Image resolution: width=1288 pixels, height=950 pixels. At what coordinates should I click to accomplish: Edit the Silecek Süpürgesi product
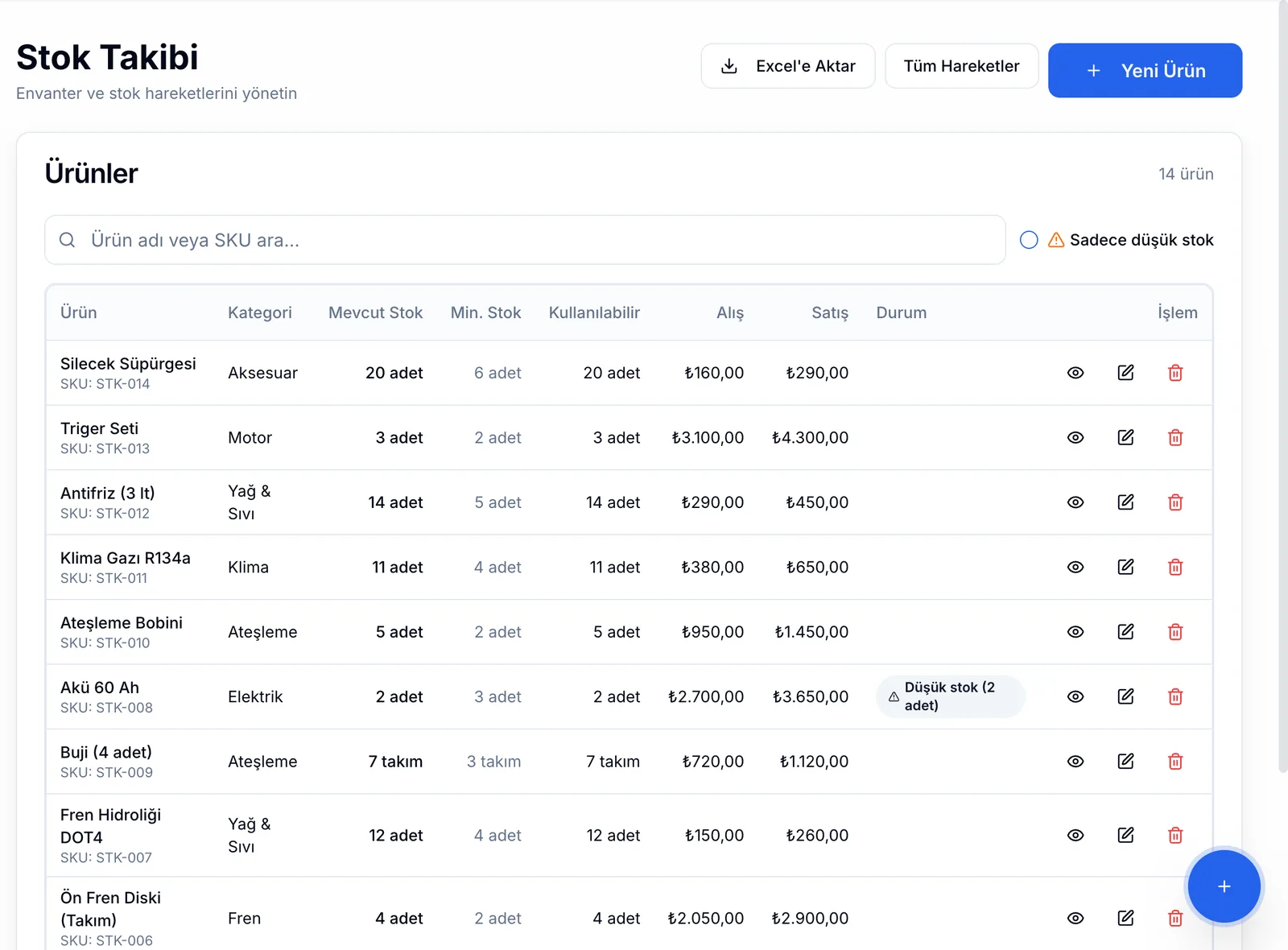1125,373
